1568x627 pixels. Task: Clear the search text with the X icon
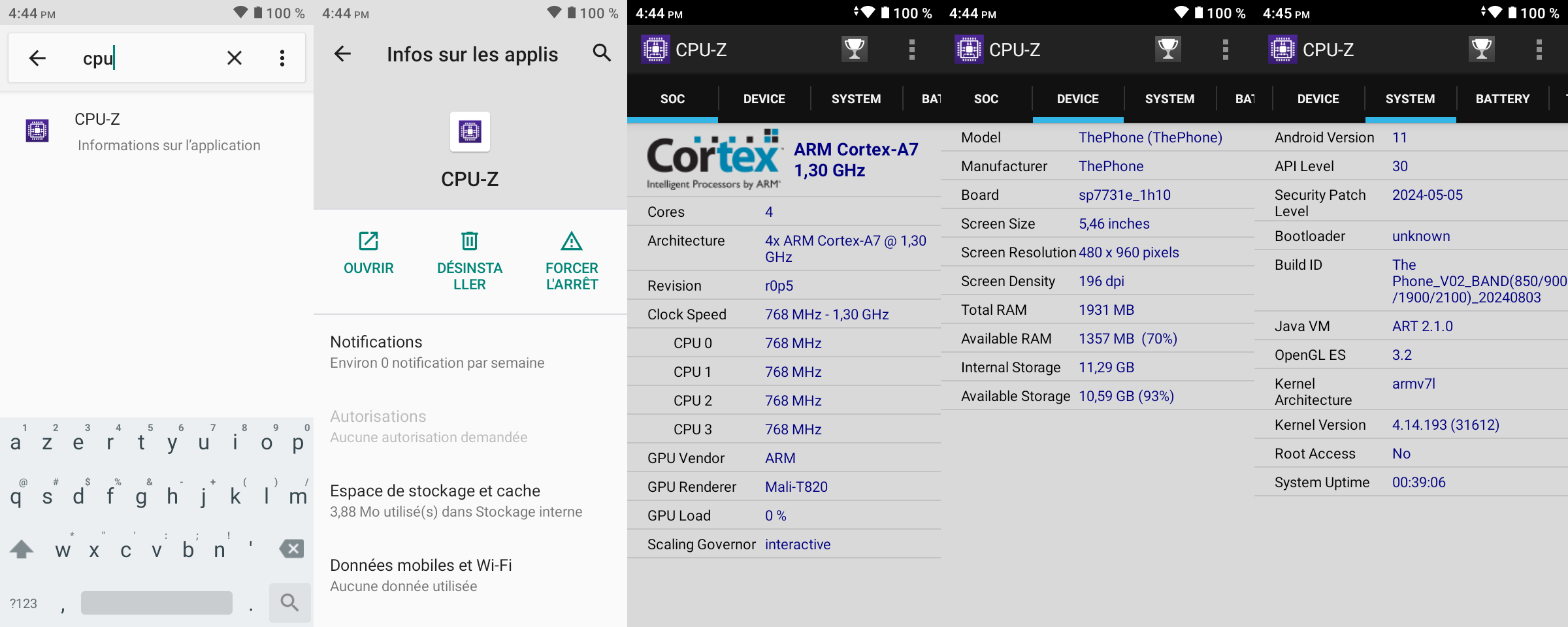pos(235,58)
